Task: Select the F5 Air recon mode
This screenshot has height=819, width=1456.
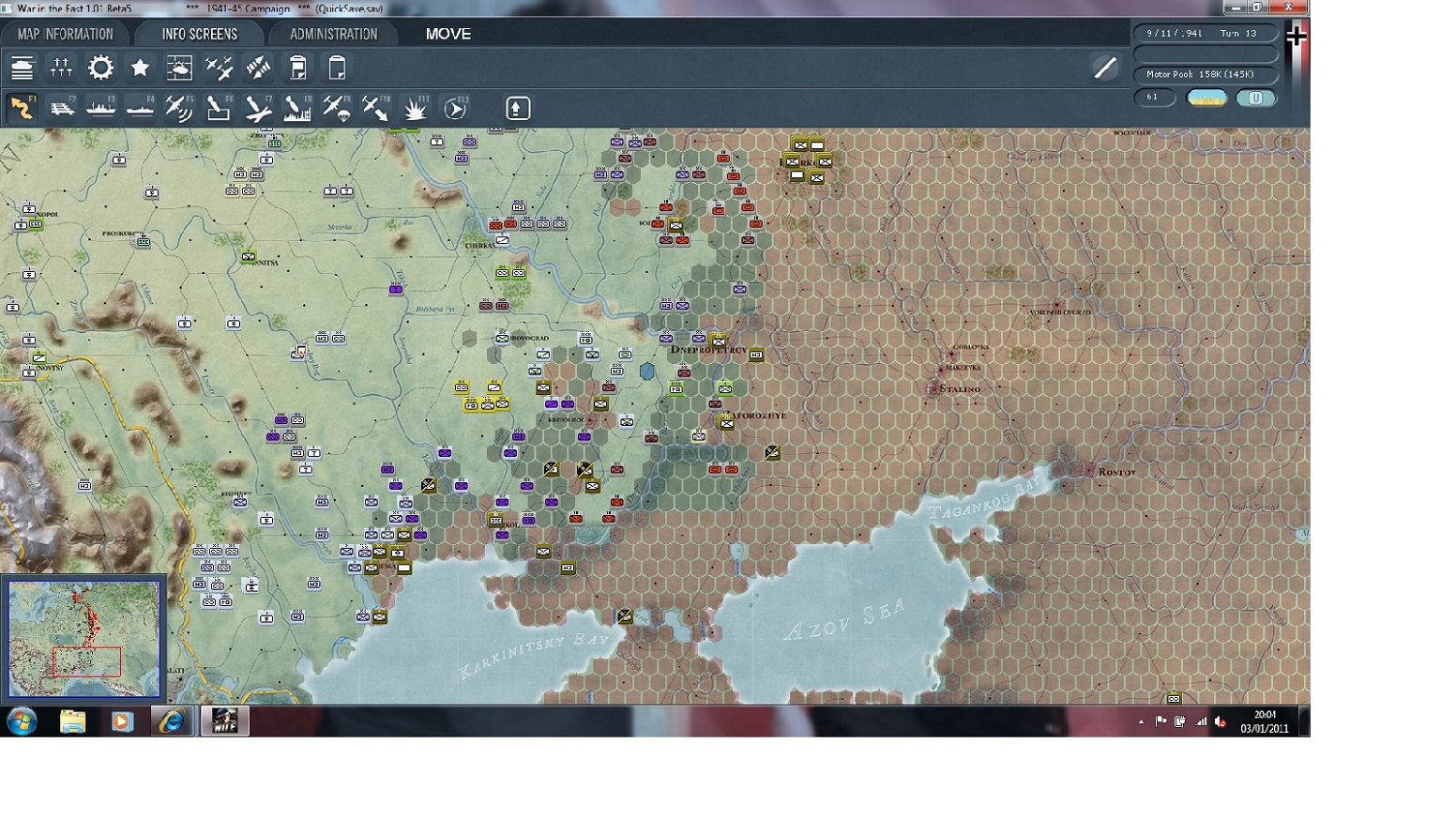Action: pos(179,108)
